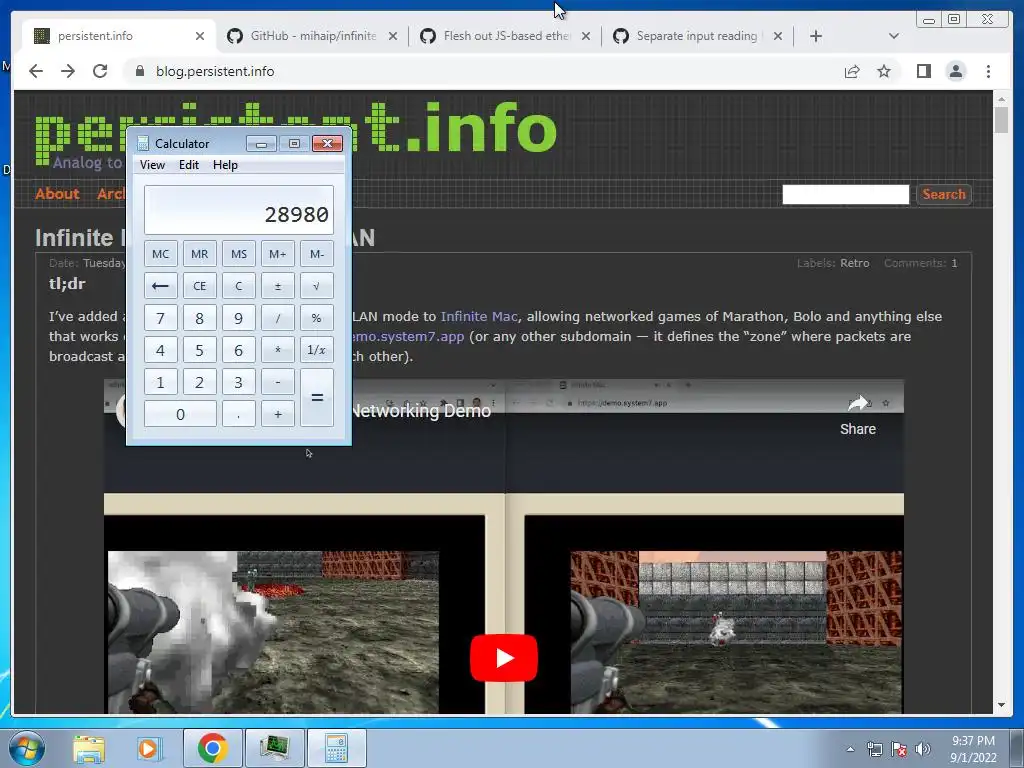Open Calculator View menu

(152, 165)
